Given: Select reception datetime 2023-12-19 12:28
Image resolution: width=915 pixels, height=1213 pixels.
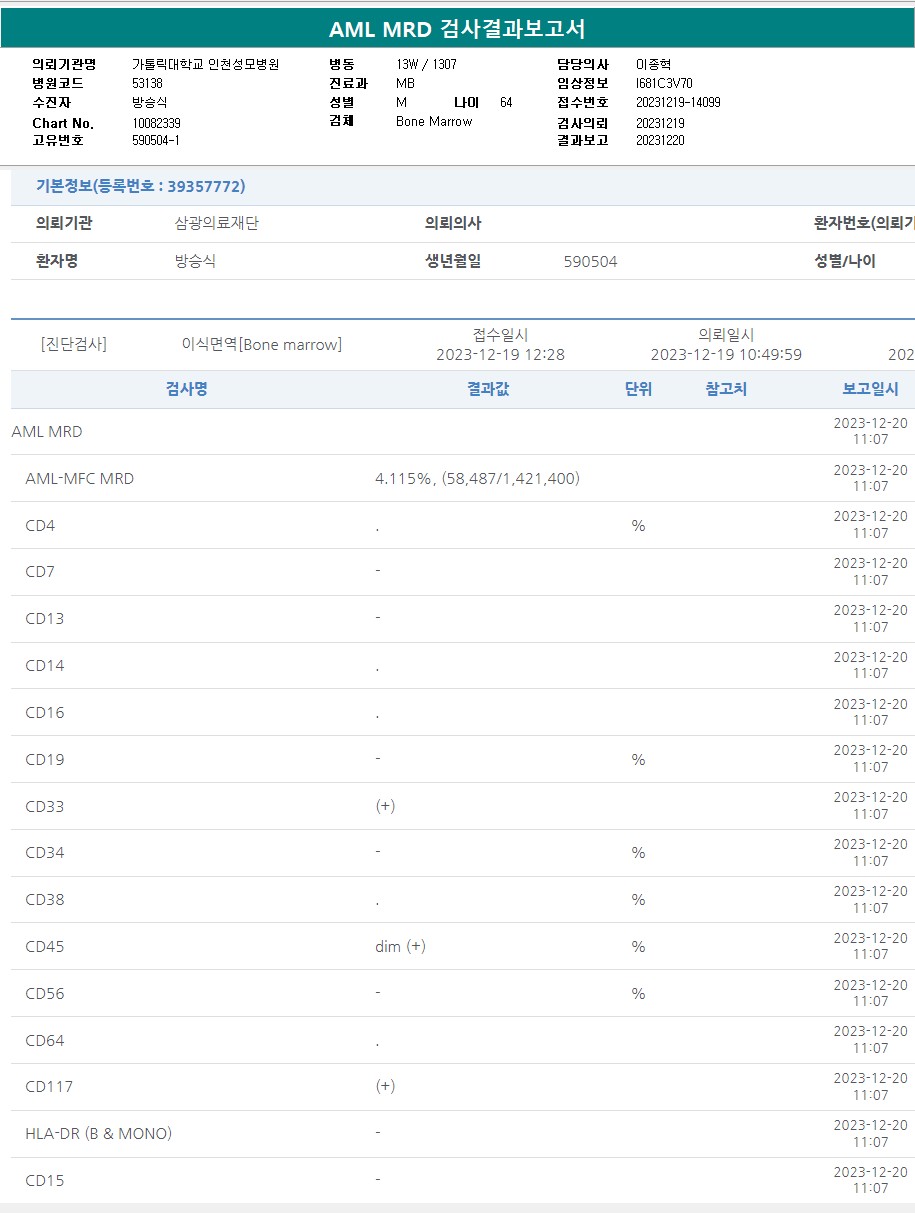Looking at the screenshot, I should [500, 355].
